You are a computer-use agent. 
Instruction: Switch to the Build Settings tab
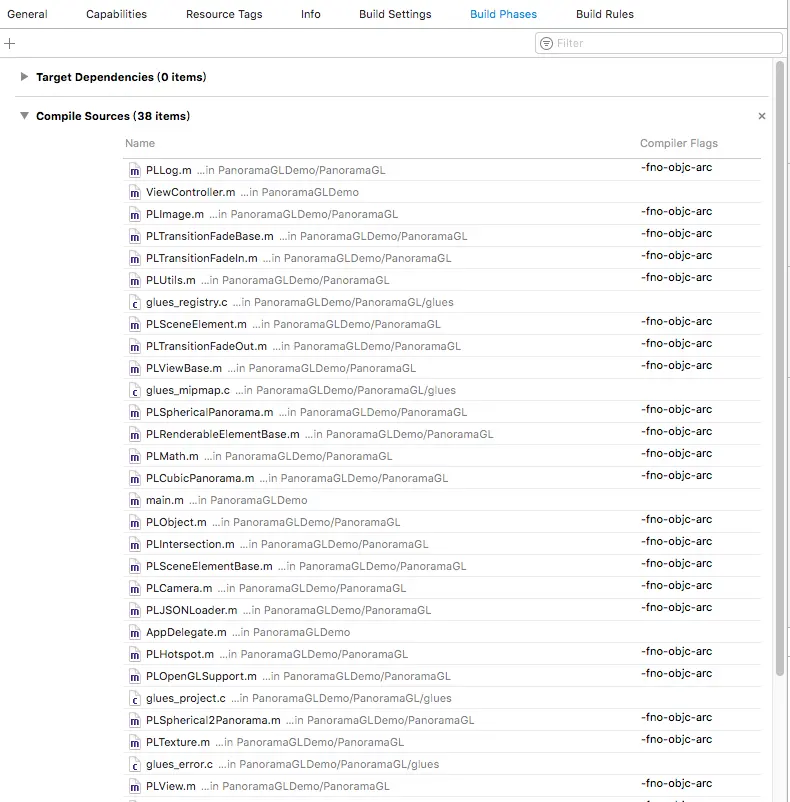tap(395, 14)
